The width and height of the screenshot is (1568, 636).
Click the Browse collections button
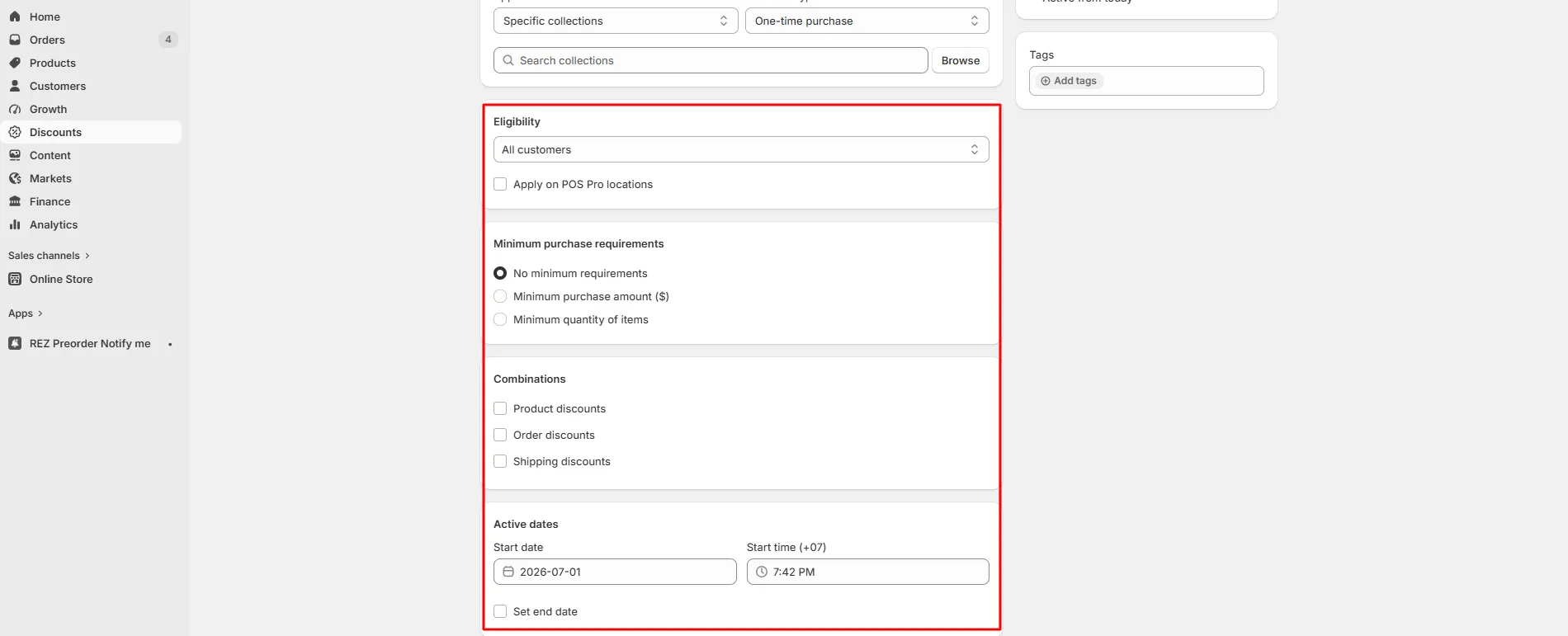click(x=961, y=60)
